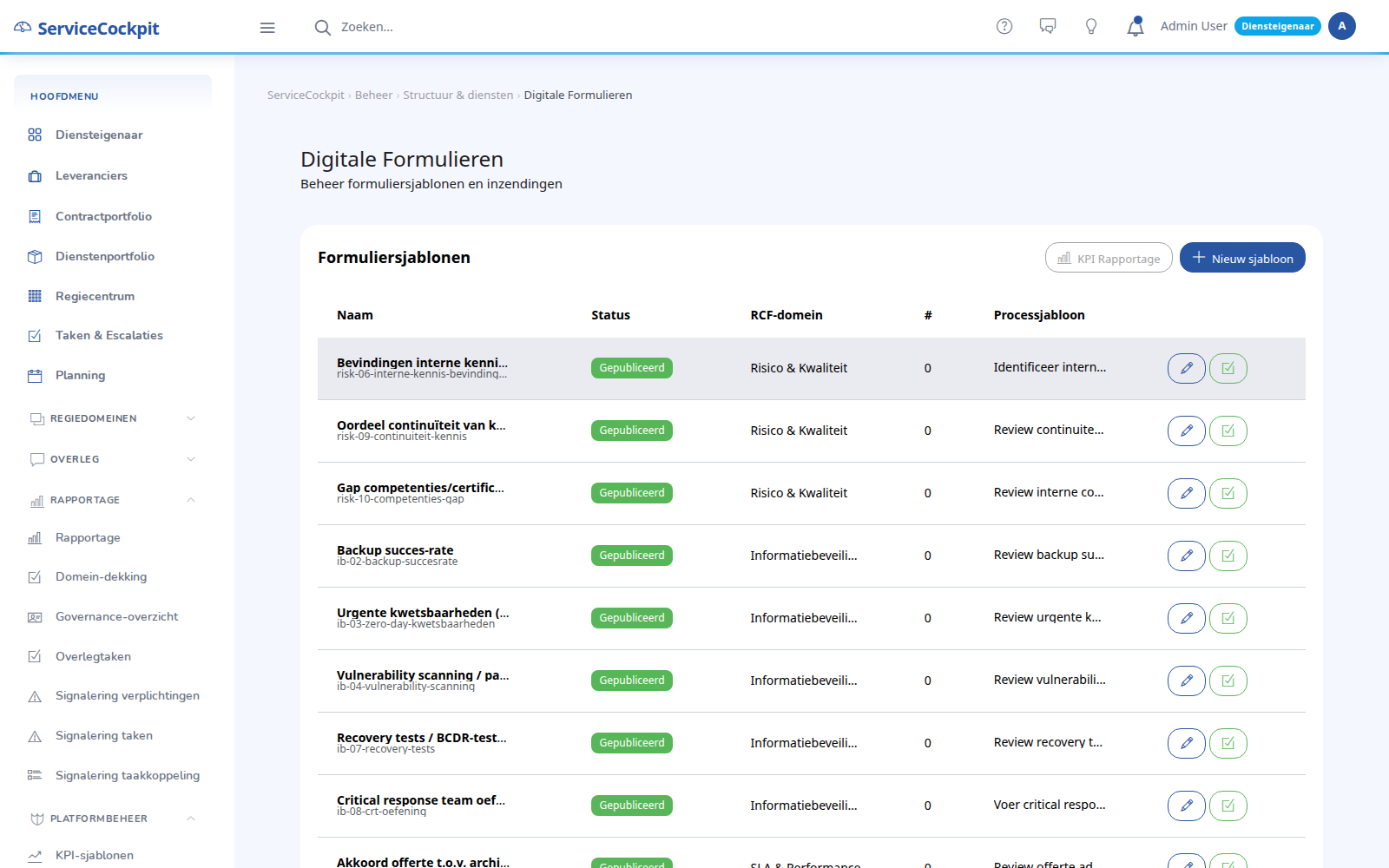
Task: Click the Status column header
Action: point(610,315)
